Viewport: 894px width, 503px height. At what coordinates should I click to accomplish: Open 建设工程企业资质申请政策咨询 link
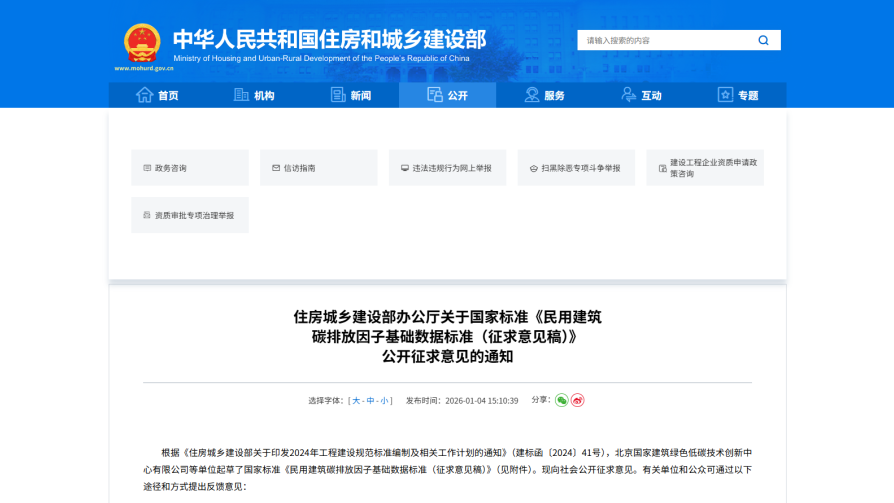705,168
